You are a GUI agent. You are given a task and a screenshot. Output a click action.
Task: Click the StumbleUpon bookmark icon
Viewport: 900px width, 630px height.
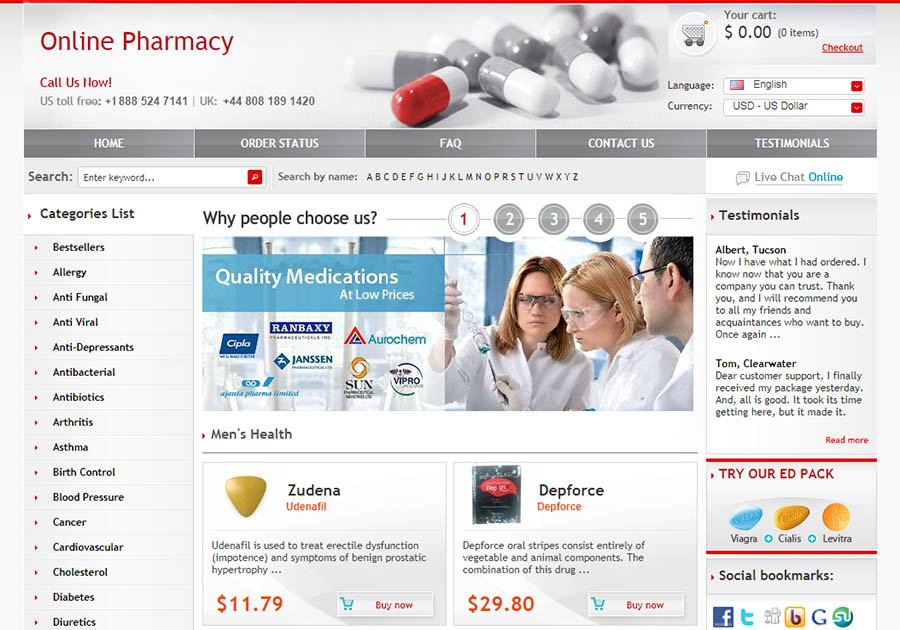click(x=843, y=617)
